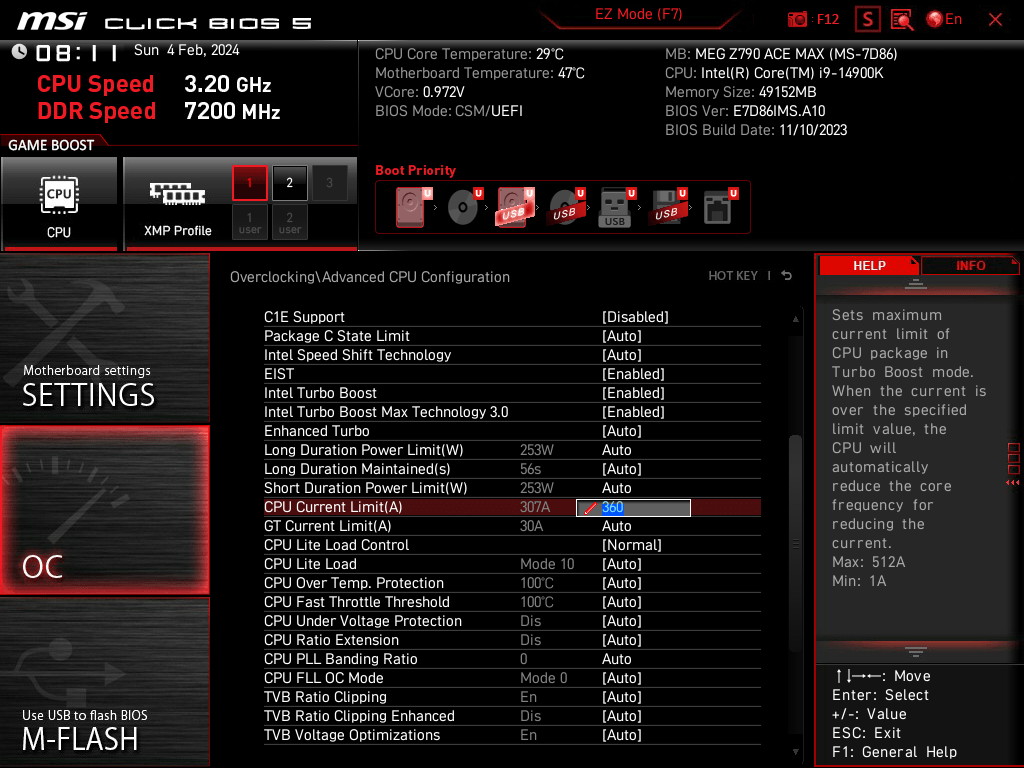This screenshot has width=1024, height=768.
Task: Click the CPU Current Limit input field
Action: pyautogui.click(x=633, y=507)
